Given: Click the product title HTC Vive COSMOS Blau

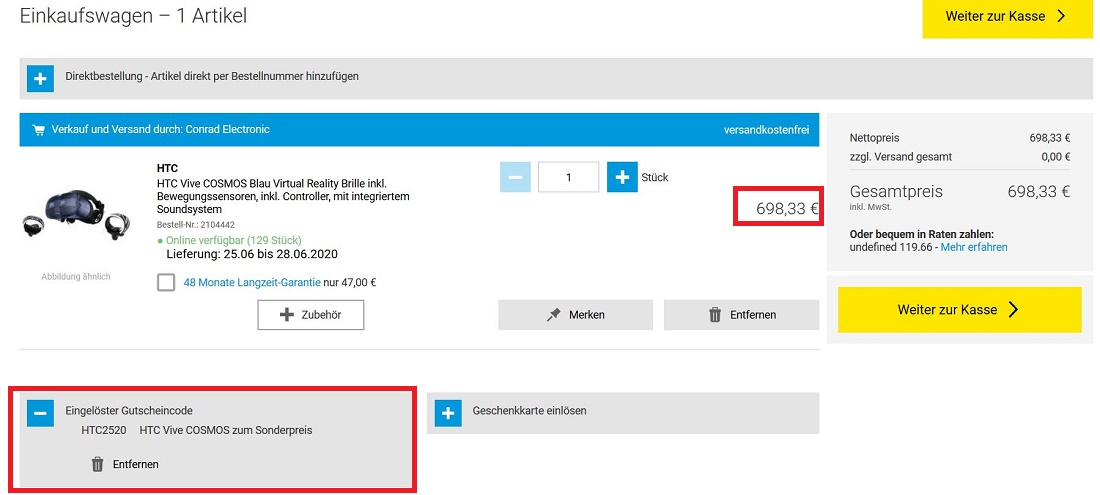Looking at the screenshot, I should pyautogui.click(x=283, y=196).
